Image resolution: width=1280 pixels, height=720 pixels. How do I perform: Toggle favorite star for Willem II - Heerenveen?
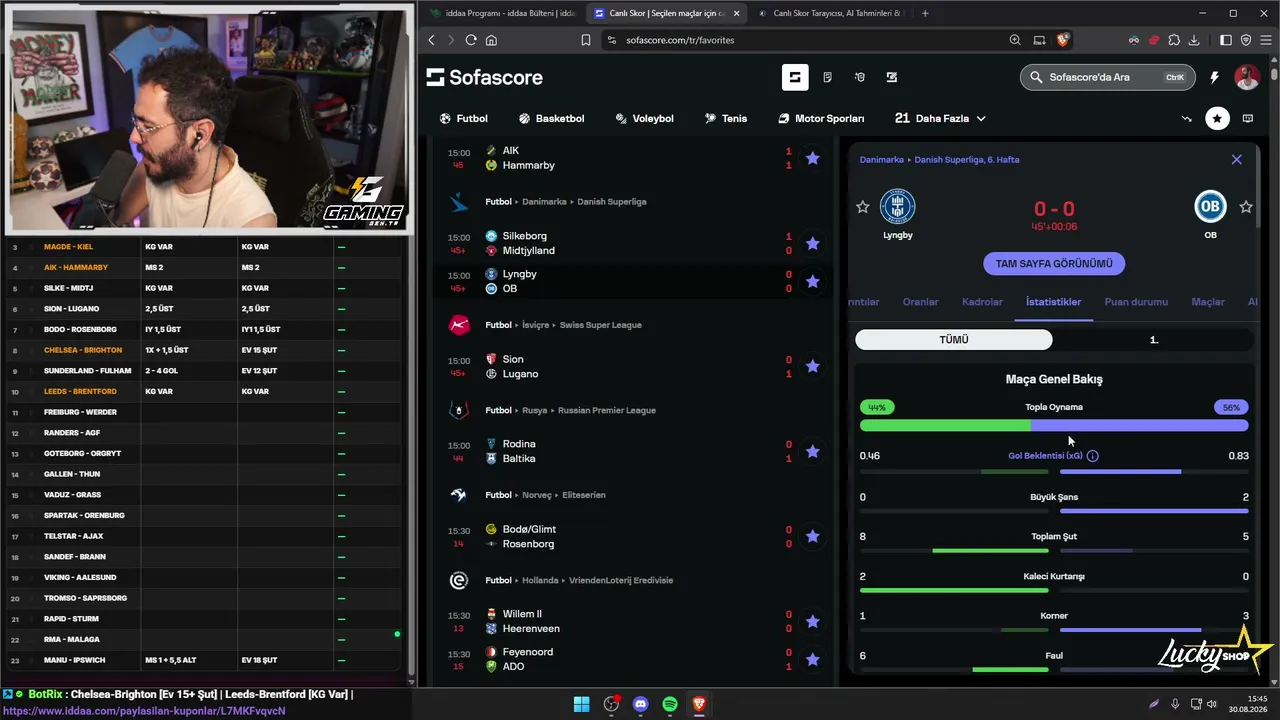pyautogui.click(x=813, y=621)
